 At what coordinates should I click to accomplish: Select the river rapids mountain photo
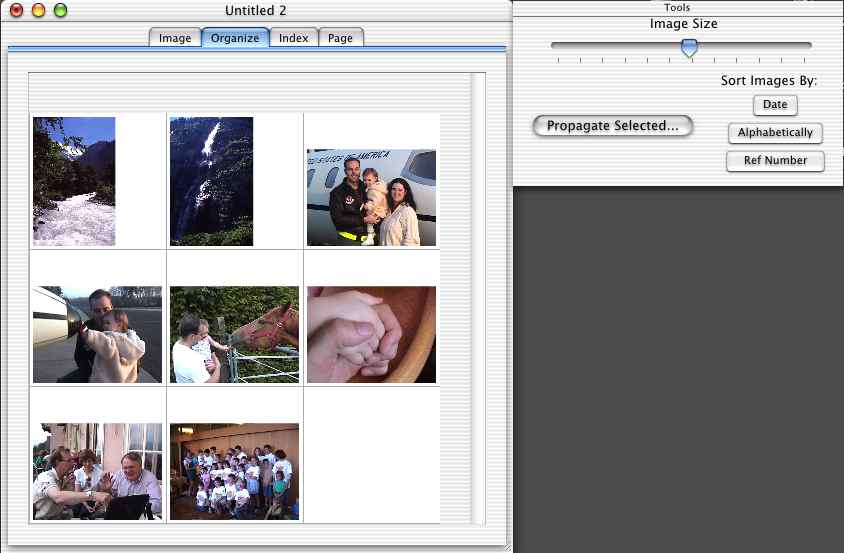74,181
